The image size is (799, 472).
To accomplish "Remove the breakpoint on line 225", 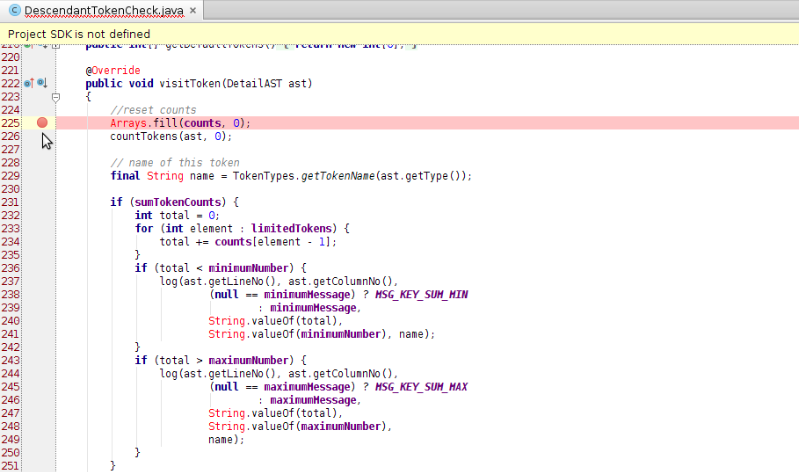I will point(42,122).
